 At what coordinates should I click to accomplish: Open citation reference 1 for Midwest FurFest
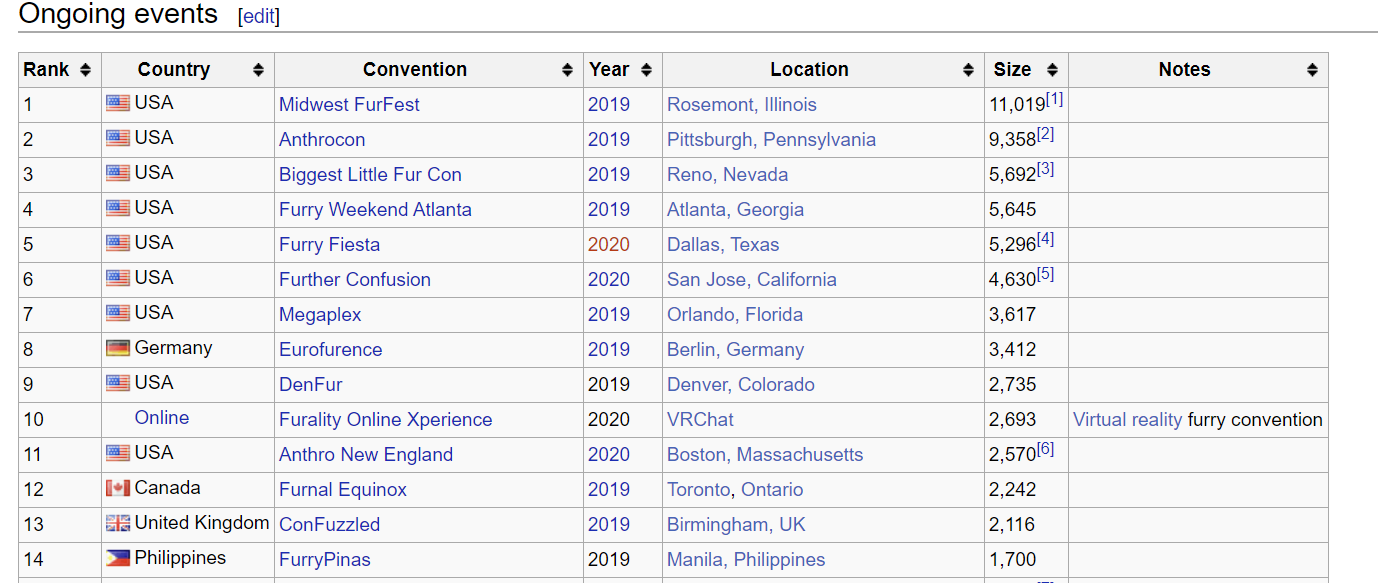tap(1055, 100)
